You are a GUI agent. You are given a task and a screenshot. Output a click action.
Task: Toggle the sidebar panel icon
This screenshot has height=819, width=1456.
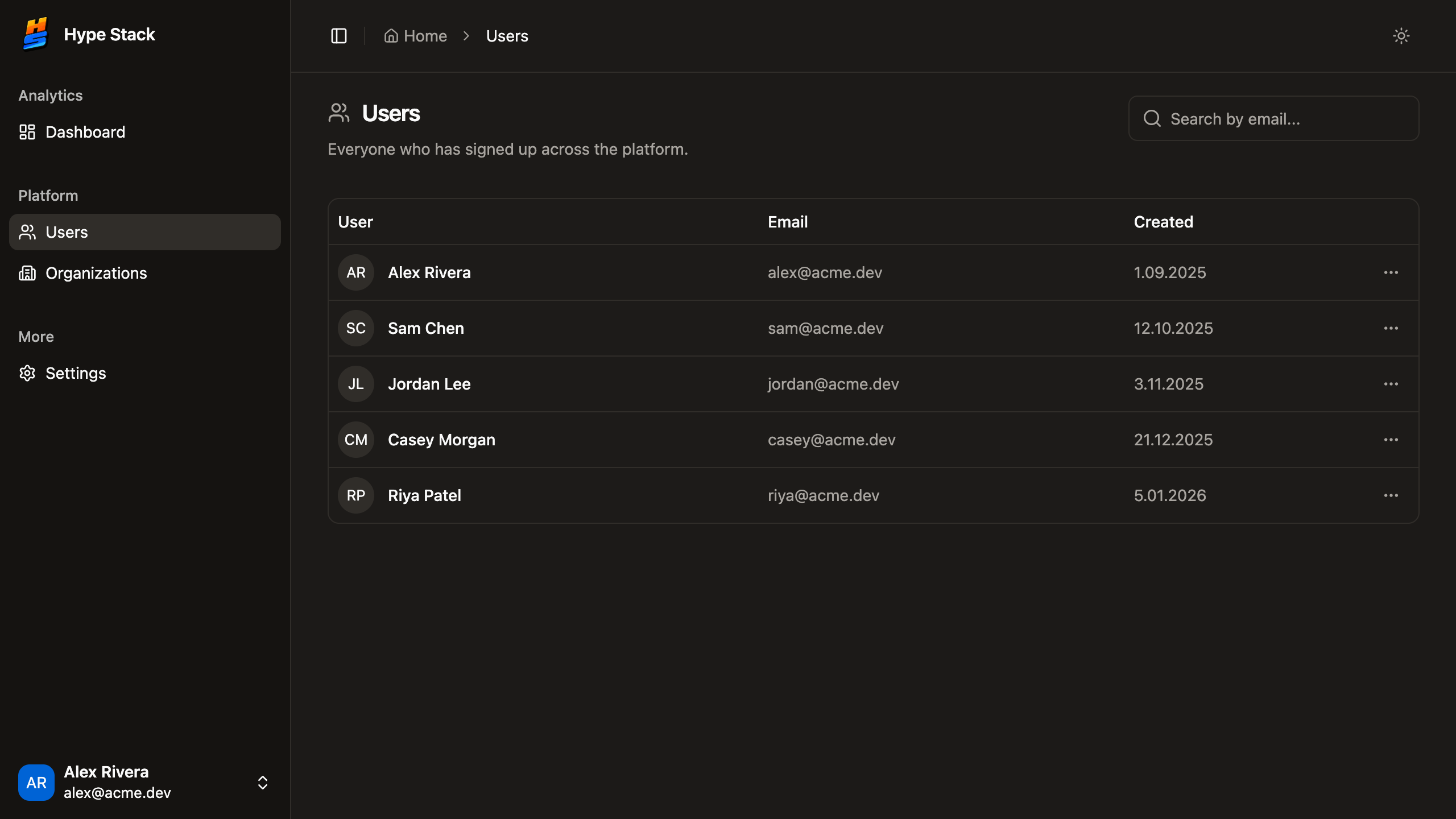[339, 36]
